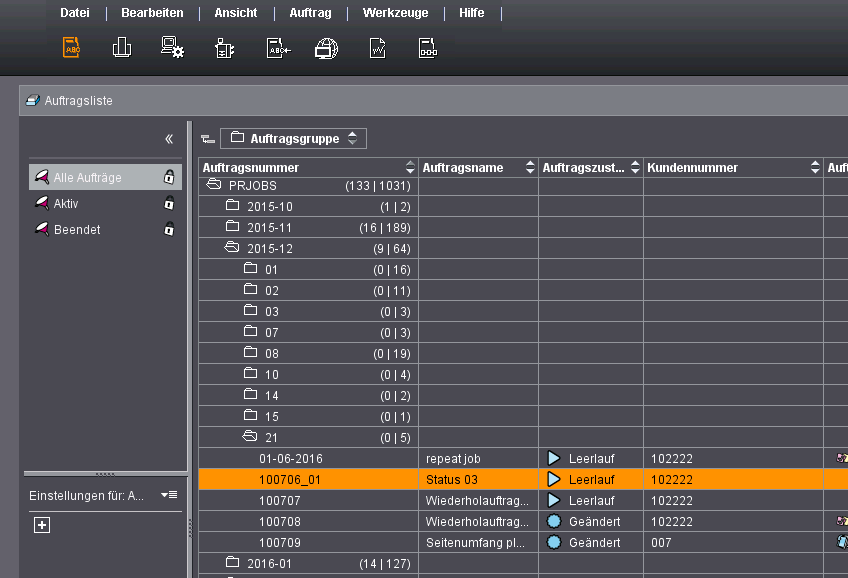Image resolution: width=848 pixels, height=578 pixels.
Task: Collapse the PRJOBS folder
Action: (x=214, y=184)
